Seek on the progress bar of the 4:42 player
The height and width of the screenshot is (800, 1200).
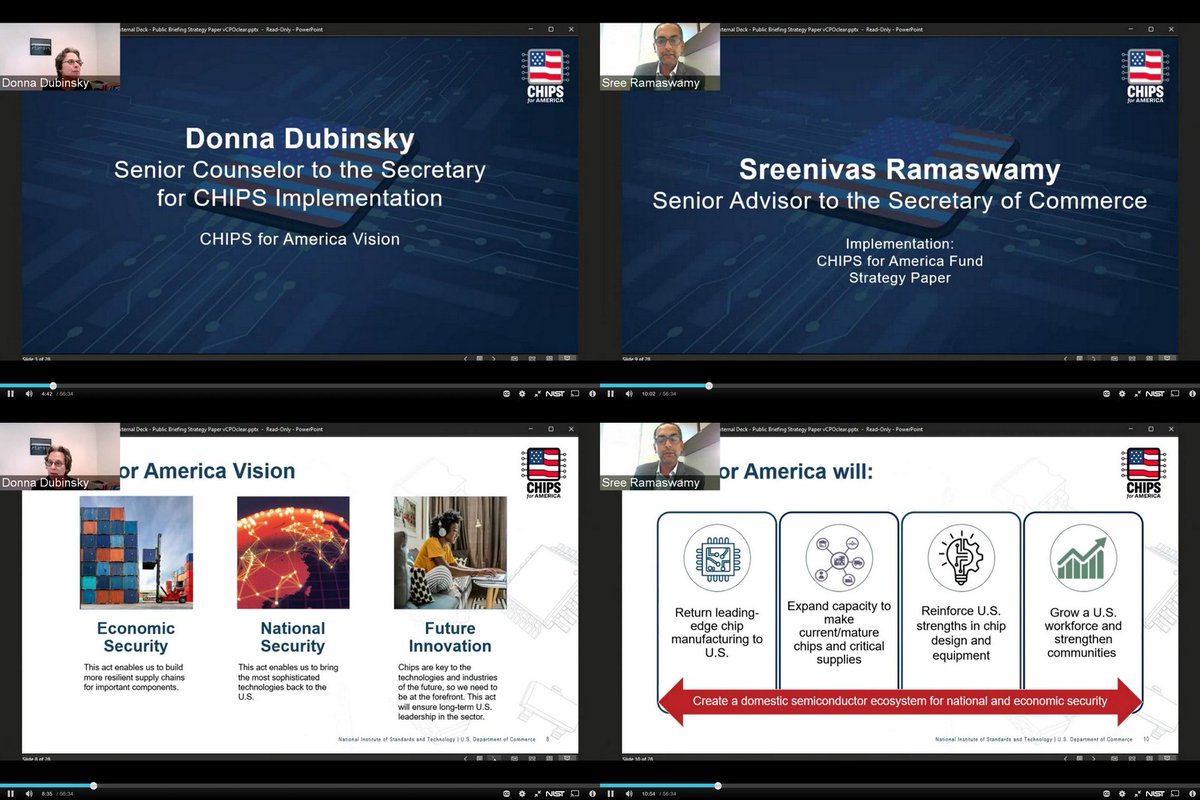point(300,385)
